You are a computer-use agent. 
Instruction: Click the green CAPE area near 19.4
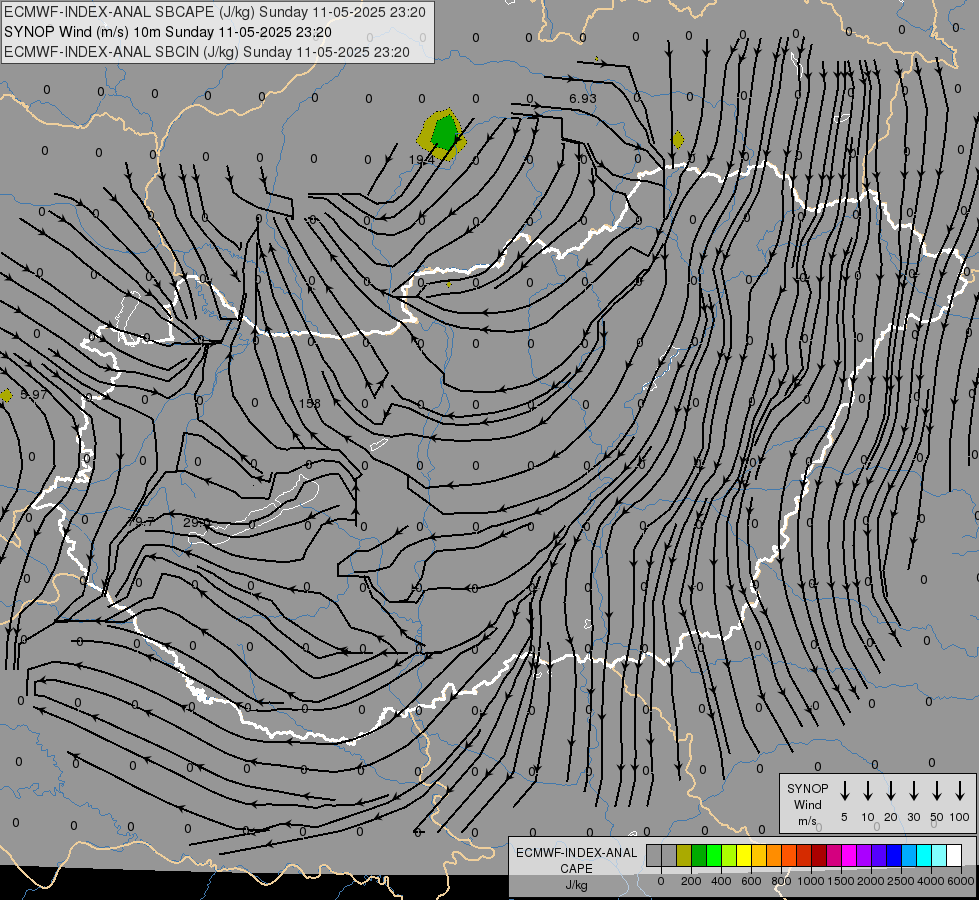tap(445, 133)
